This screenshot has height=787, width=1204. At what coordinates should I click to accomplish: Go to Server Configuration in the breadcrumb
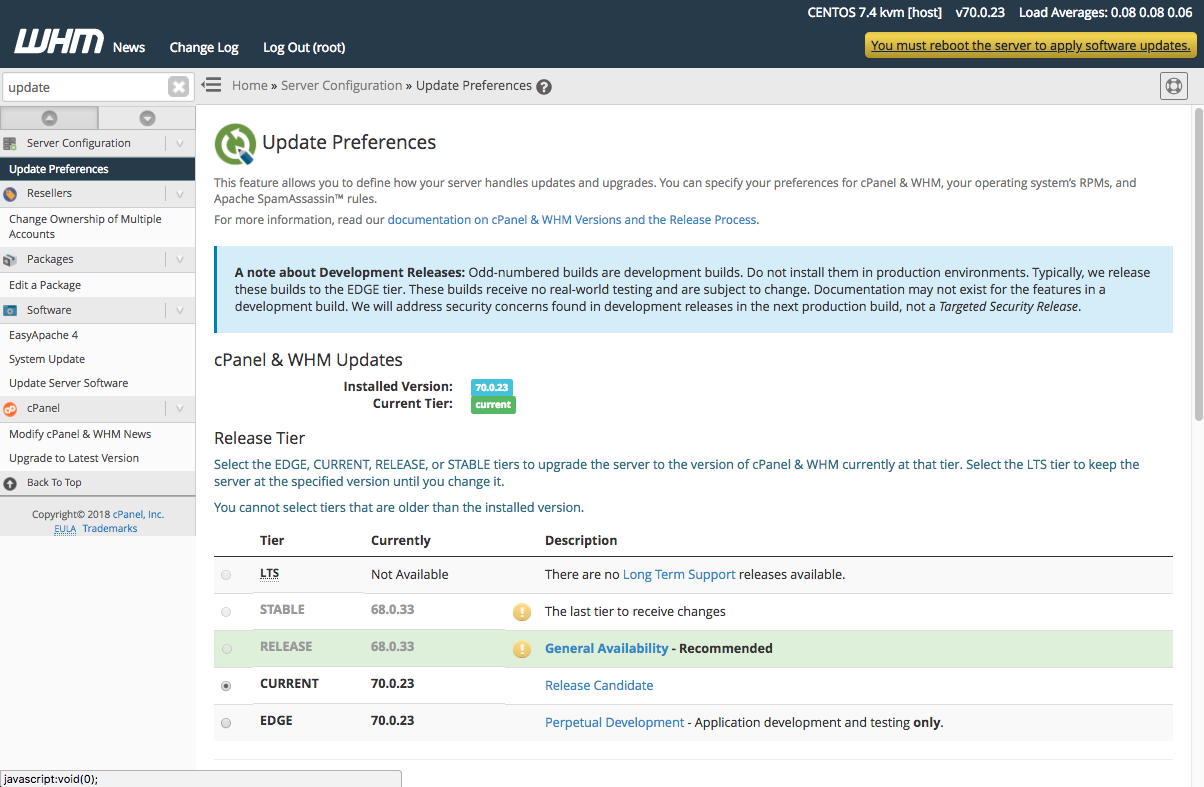click(x=342, y=86)
